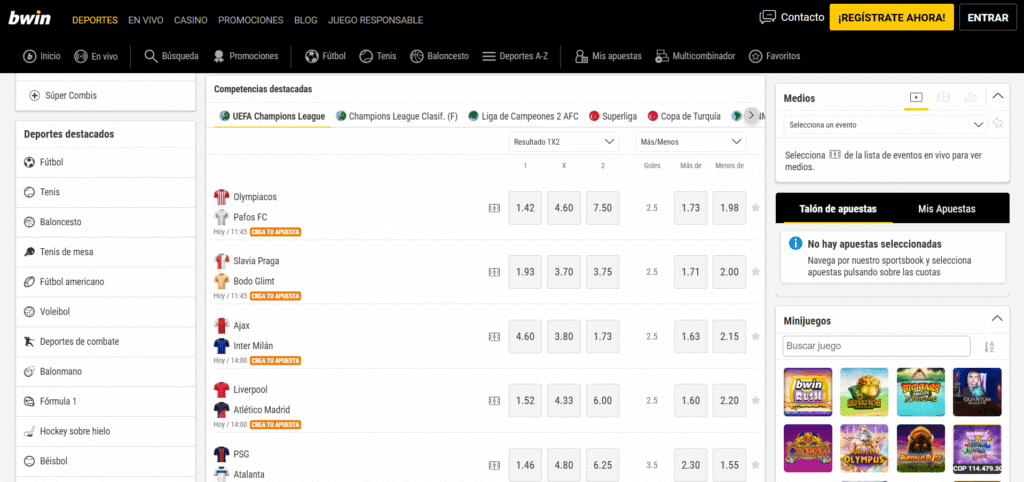The height and width of the screenshot is (482, 1024).
Task: Select Fútbol americano in sidebar
Action: coord(106,281)
